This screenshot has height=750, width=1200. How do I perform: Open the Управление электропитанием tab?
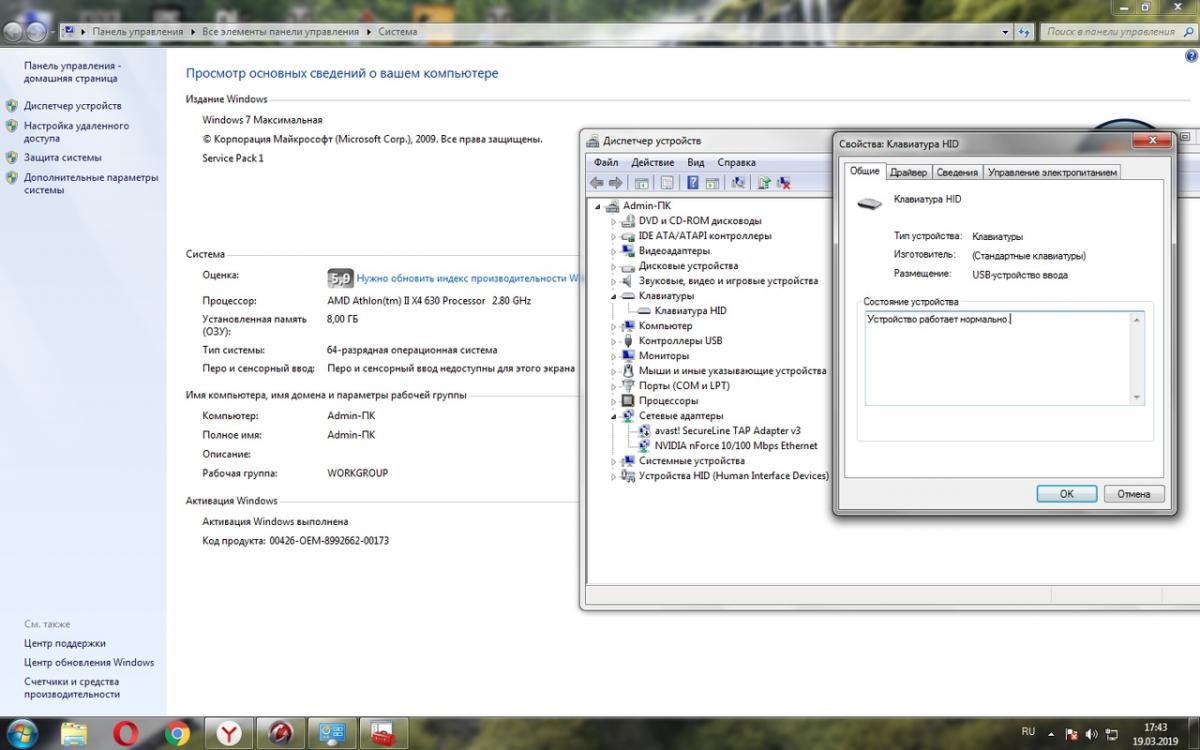1052,172
